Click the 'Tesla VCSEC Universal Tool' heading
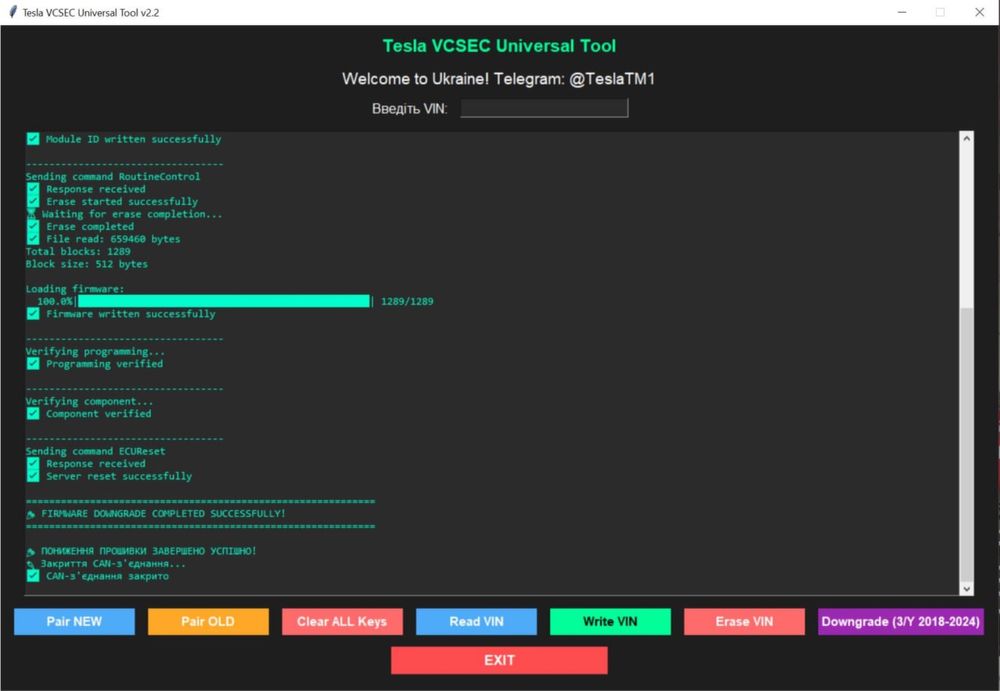The width and height of the screenshot is (1000, 691). (499, 46)
